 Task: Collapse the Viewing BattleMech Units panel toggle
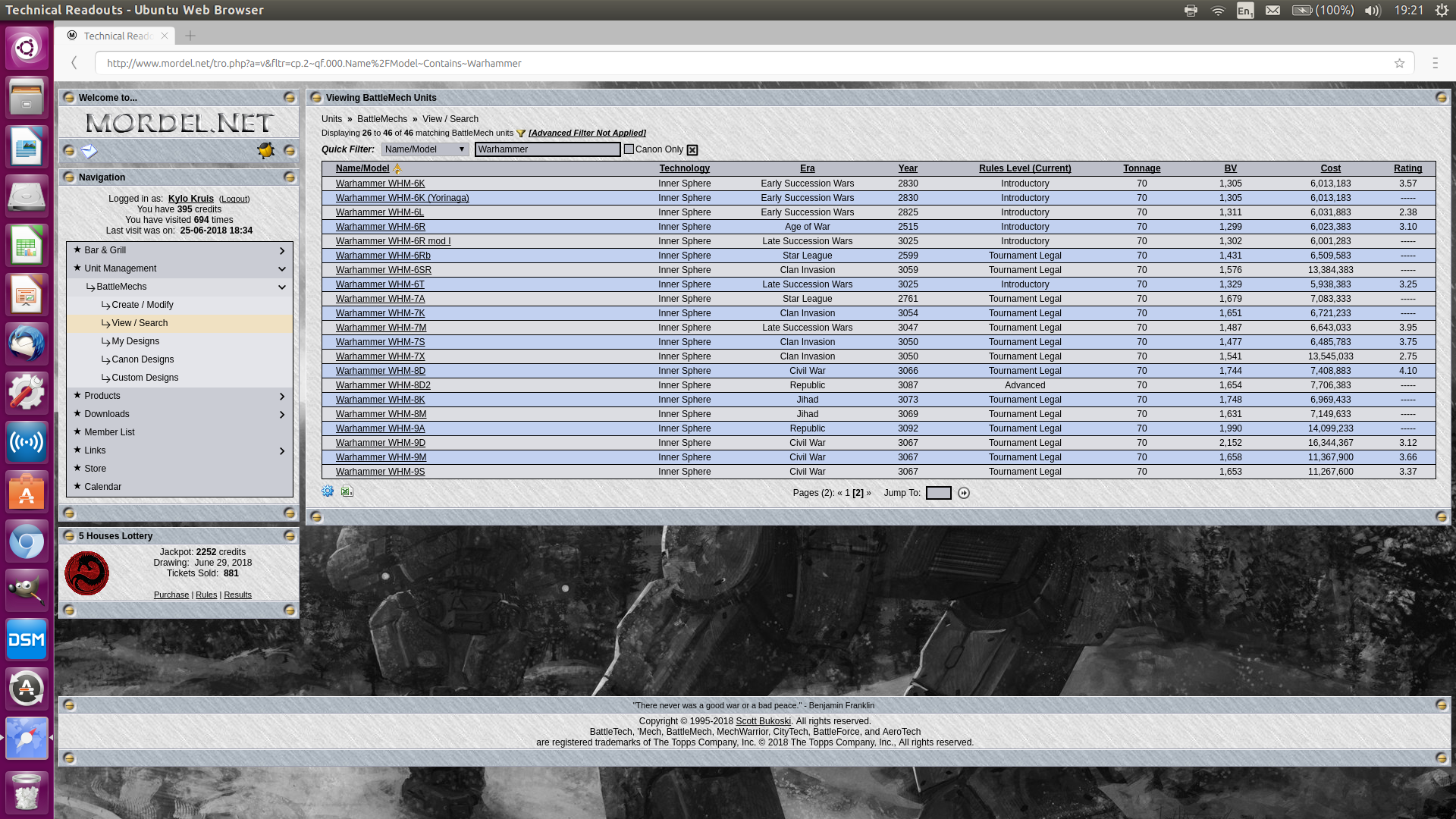click(x=1441, y=97)
